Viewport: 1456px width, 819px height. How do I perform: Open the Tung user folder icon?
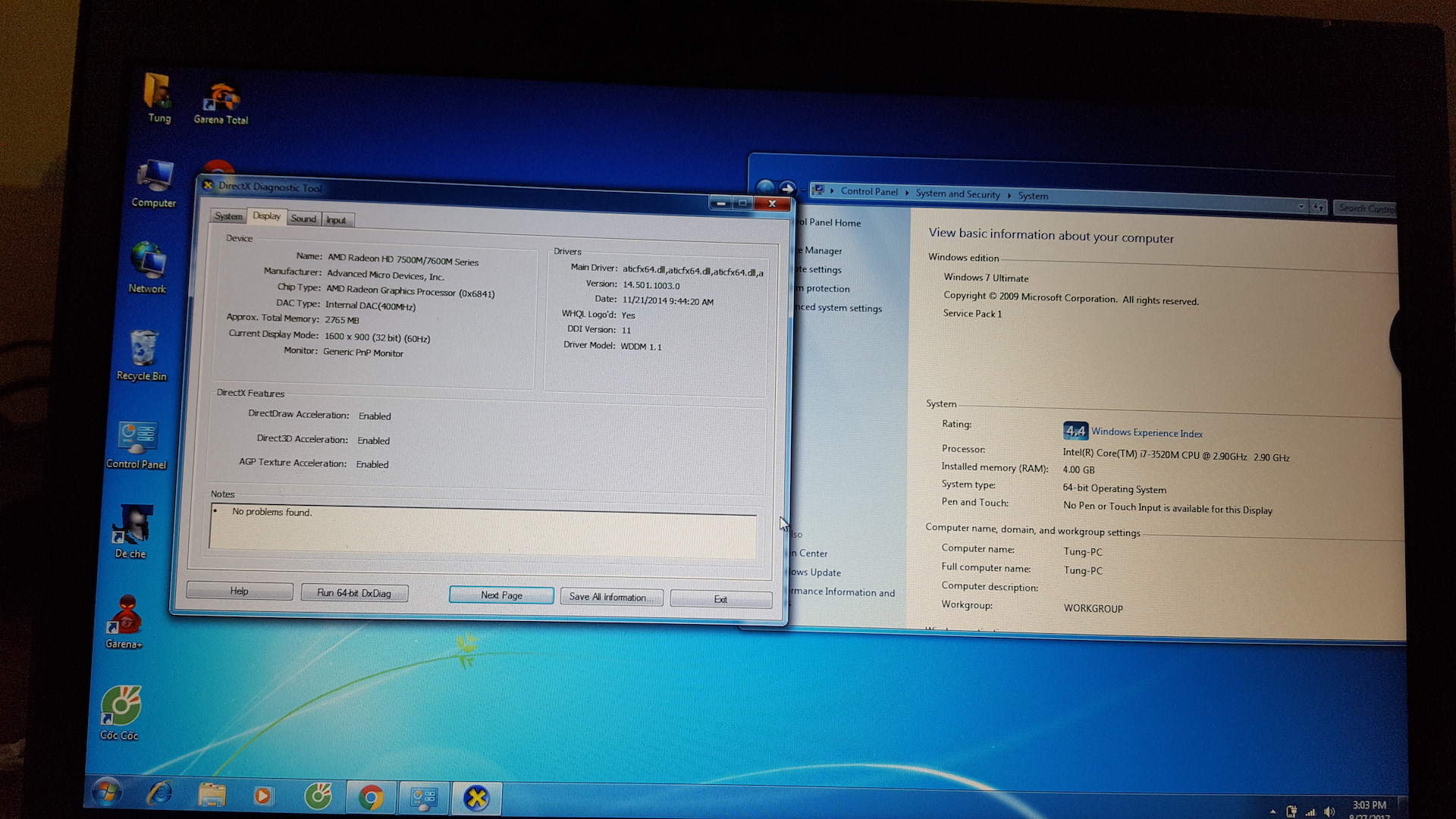pyautogui.click(x=158, y=99)
